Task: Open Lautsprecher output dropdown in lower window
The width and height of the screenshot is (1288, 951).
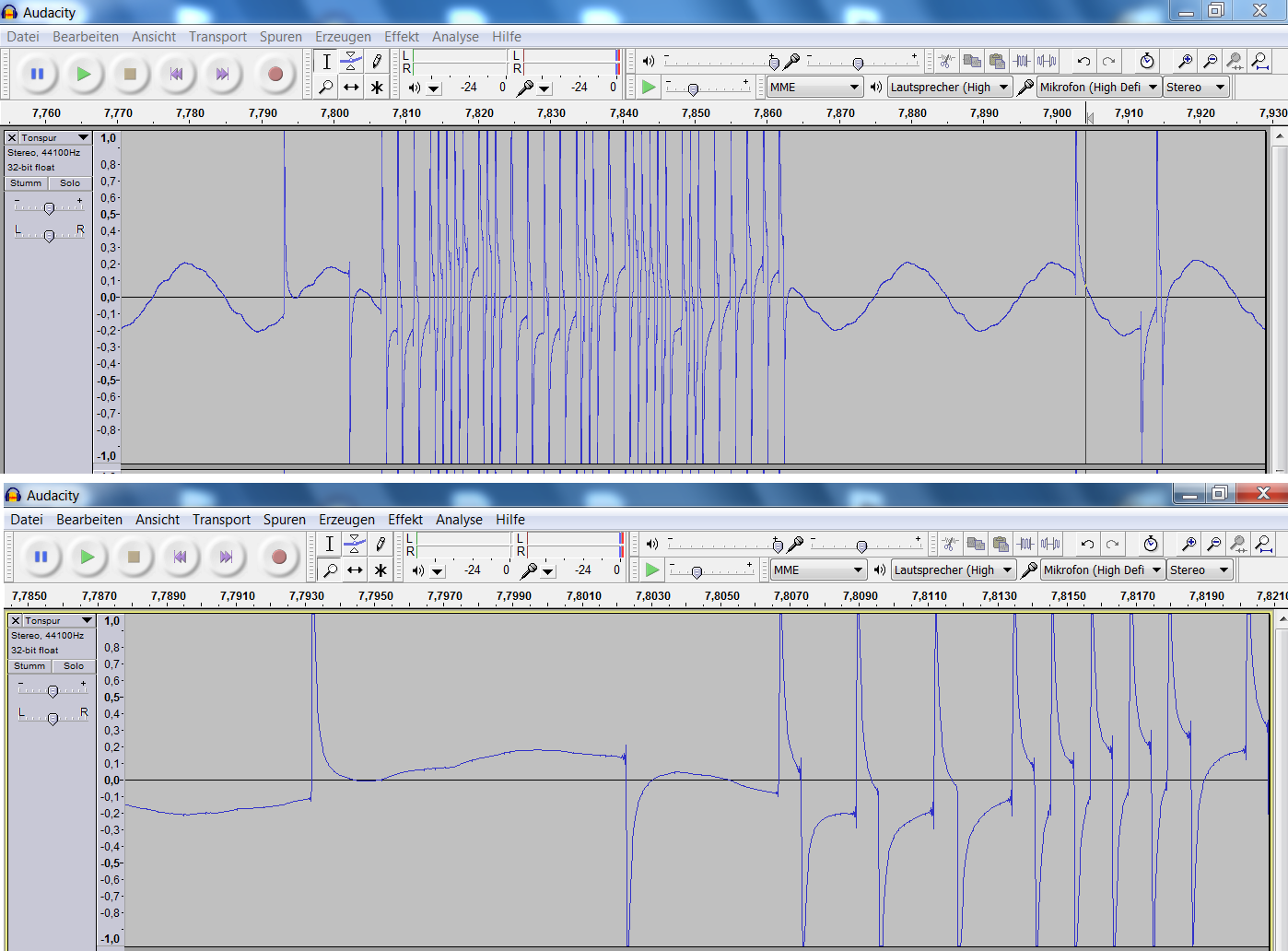Action: pyautogui.click(x=953, y=569)
